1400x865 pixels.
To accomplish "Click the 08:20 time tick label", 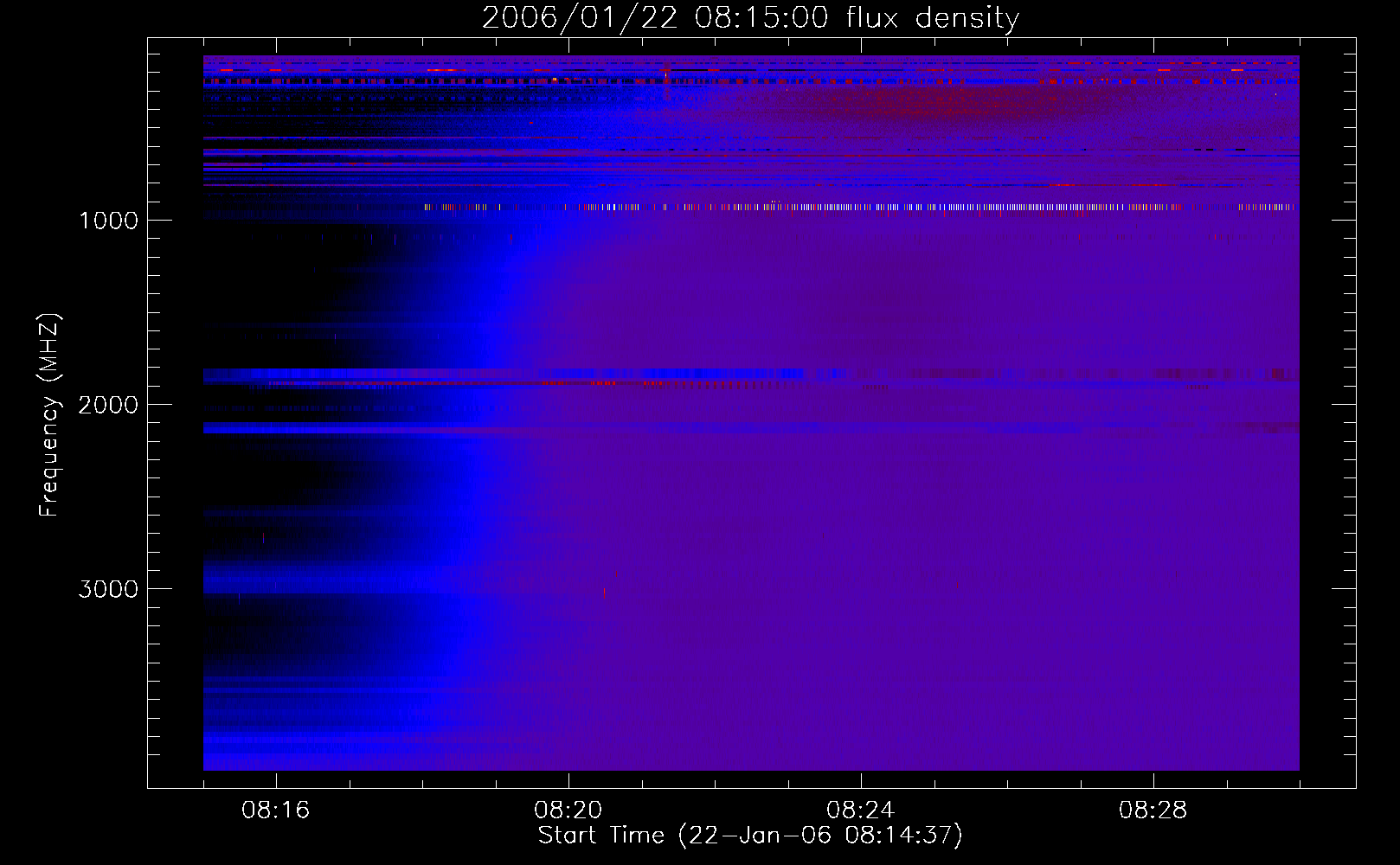I will click(568, 811).
